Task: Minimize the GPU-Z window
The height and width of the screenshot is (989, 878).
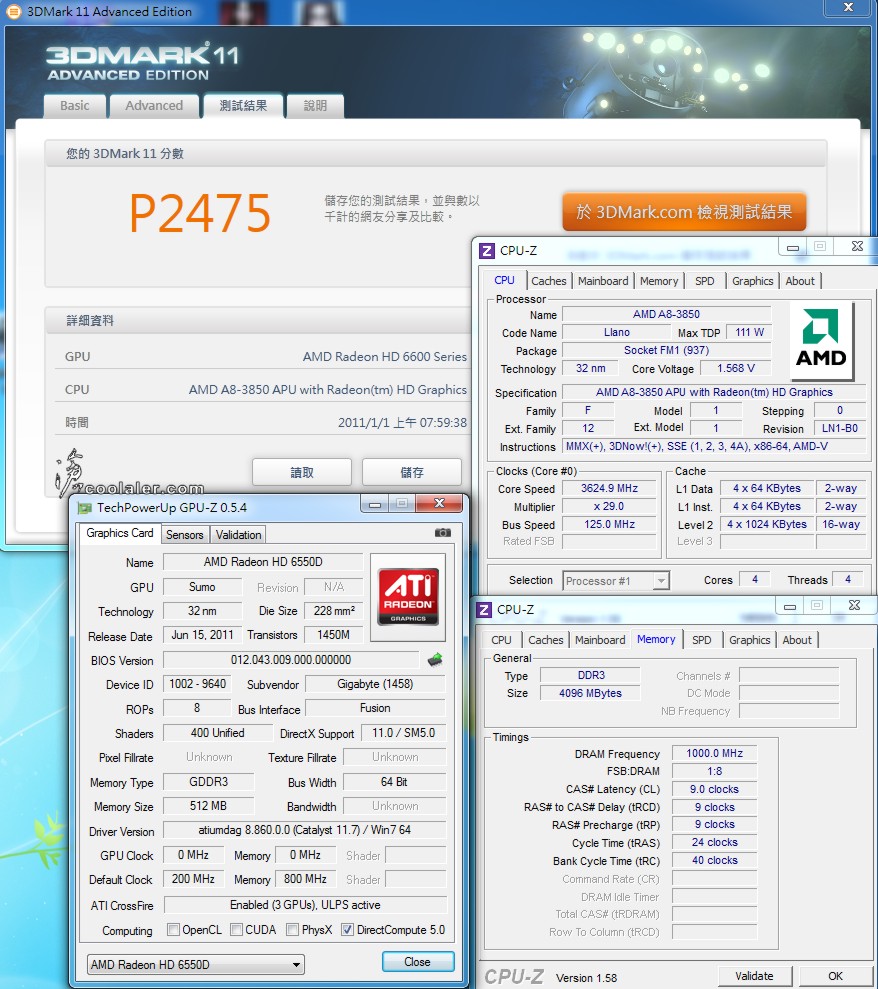Action: point(375,504)
